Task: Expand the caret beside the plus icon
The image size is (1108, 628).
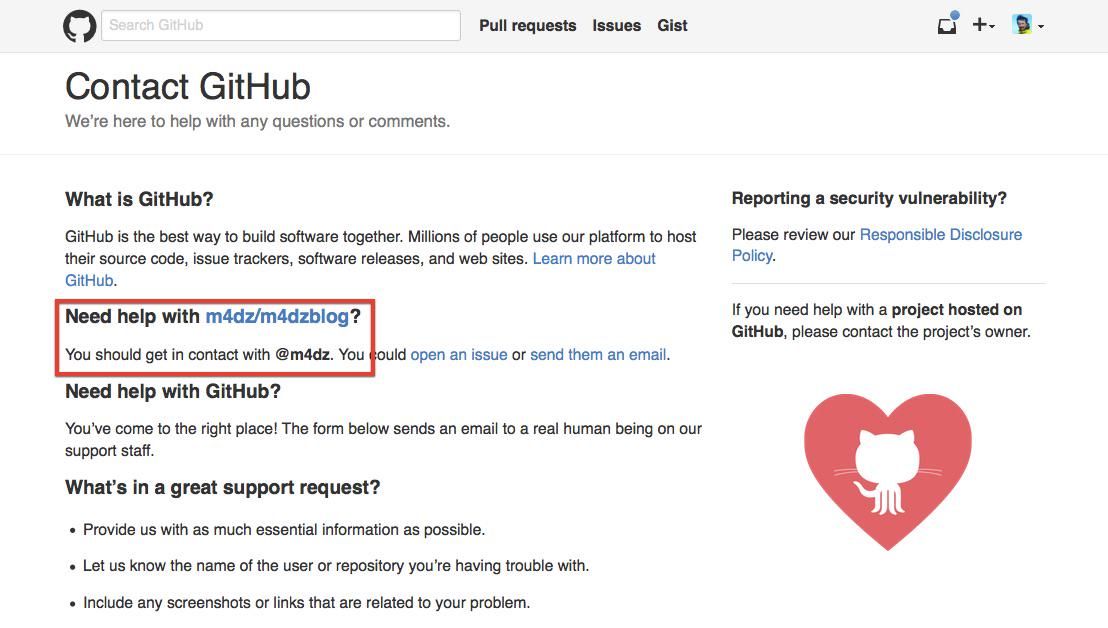Action: click(x=992, y=27)
